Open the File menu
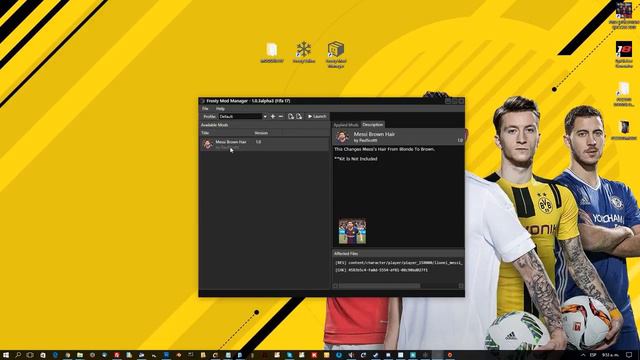Screen dimensions: 640x360 coord(205,109)
